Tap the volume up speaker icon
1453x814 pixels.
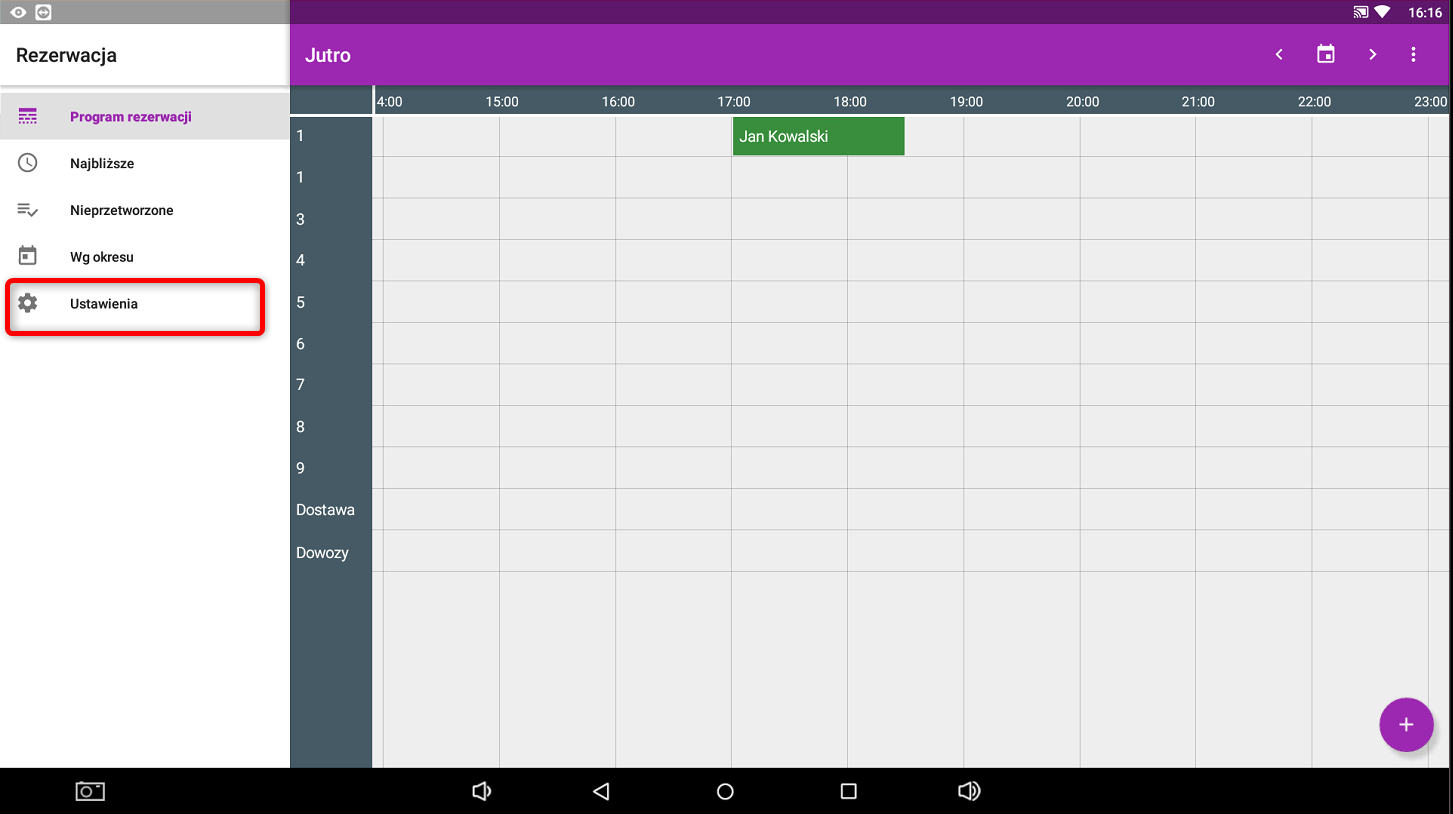(x=968, y=791)
